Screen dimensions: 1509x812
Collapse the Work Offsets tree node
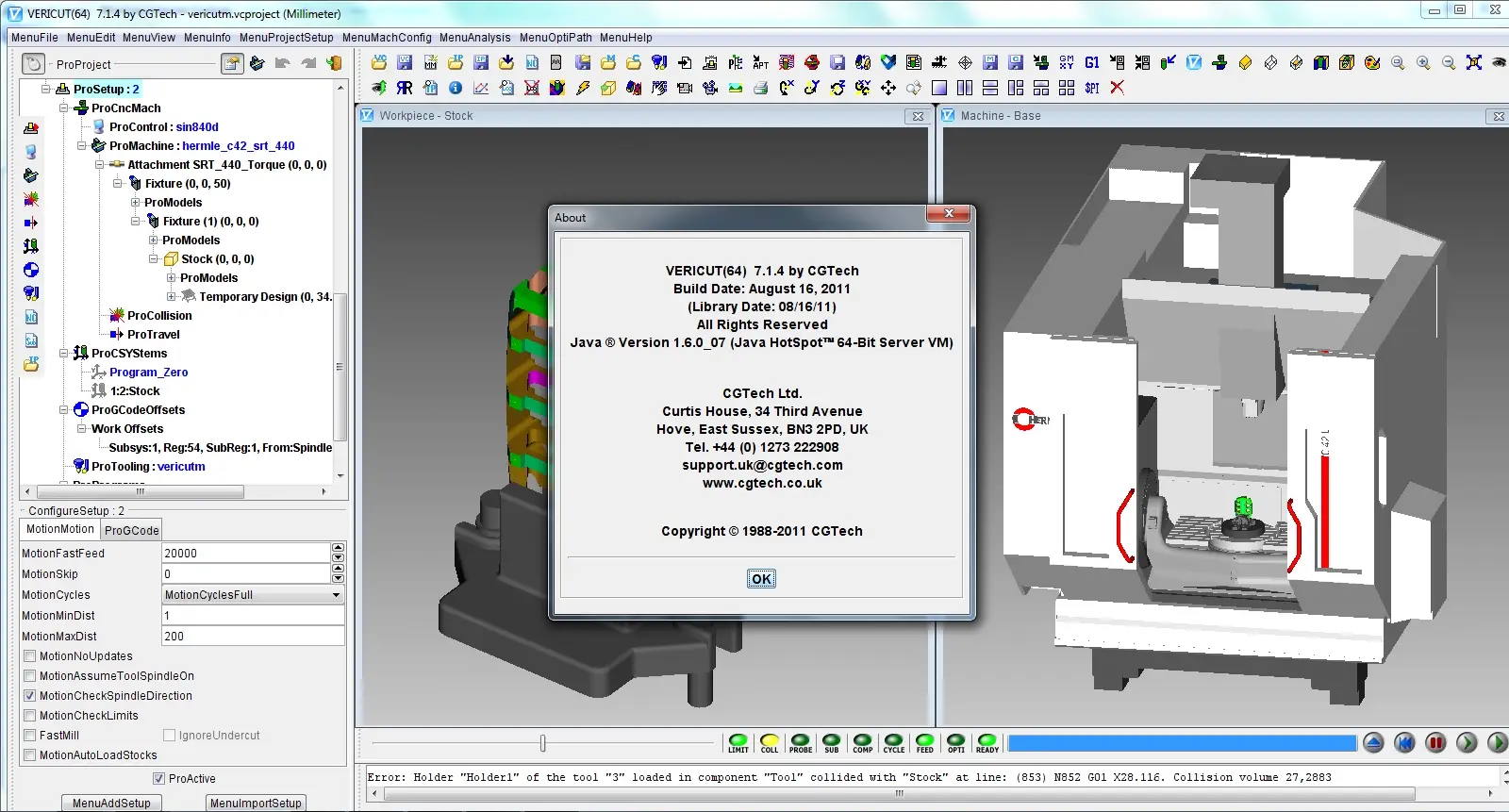(x=82, y=428)
